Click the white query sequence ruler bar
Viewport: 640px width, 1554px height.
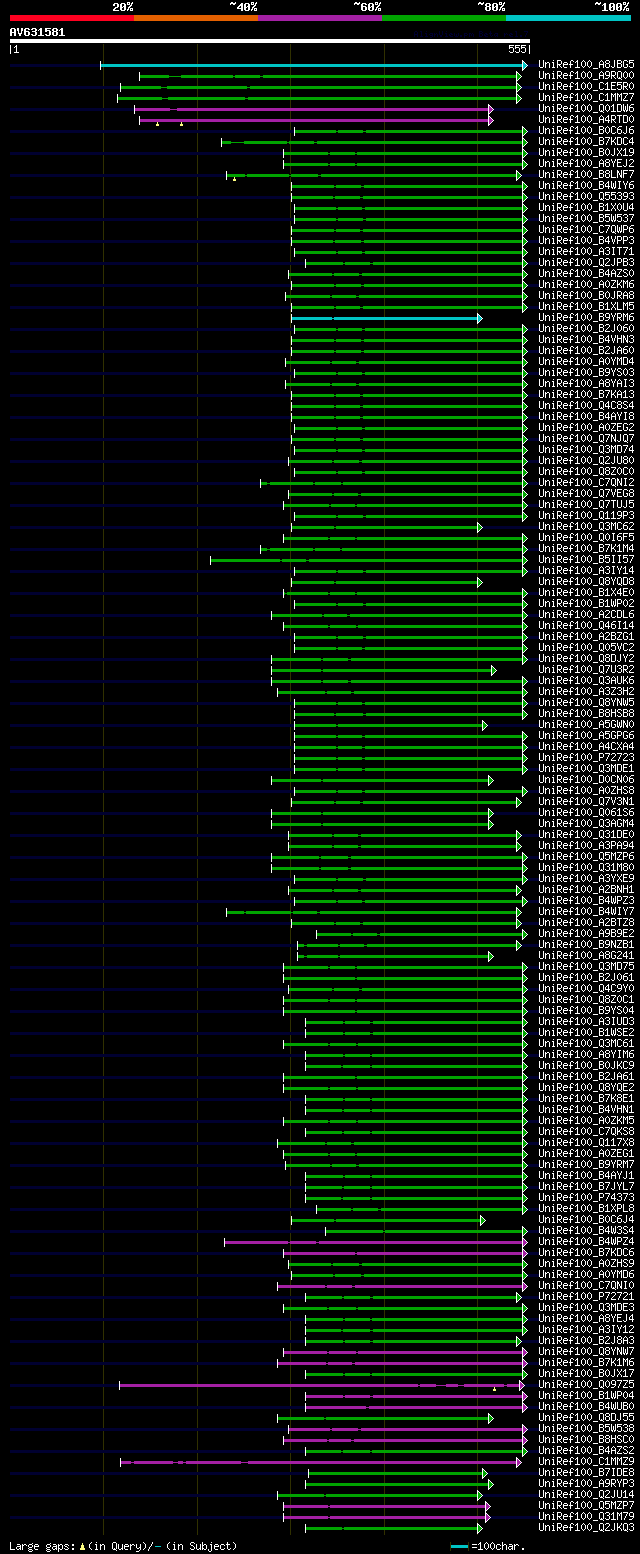click(x=269, y=41)
